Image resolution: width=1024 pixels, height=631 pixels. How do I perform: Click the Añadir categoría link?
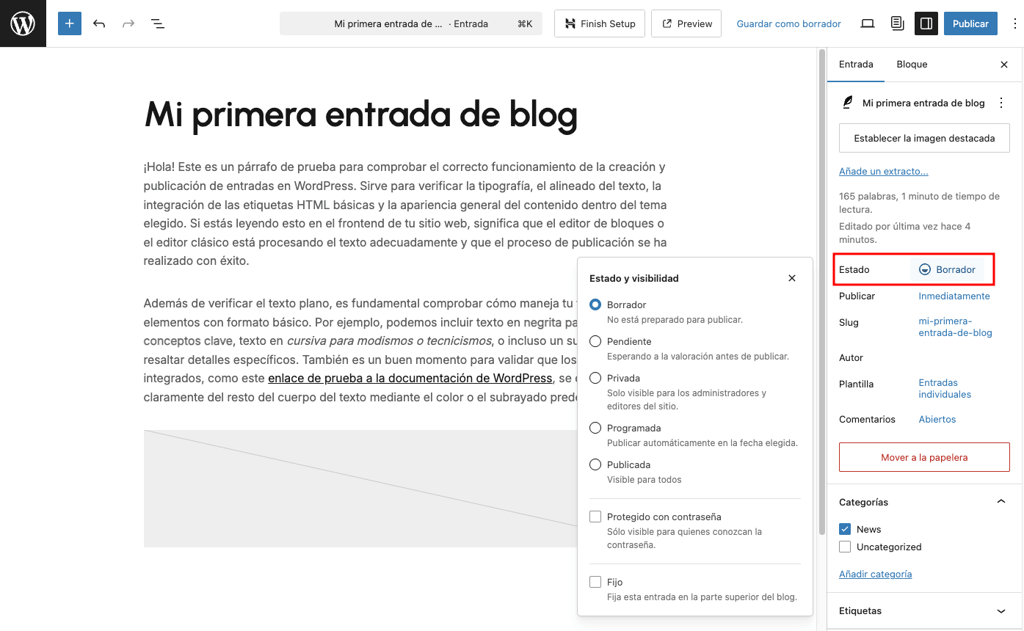tap(875, 574)
